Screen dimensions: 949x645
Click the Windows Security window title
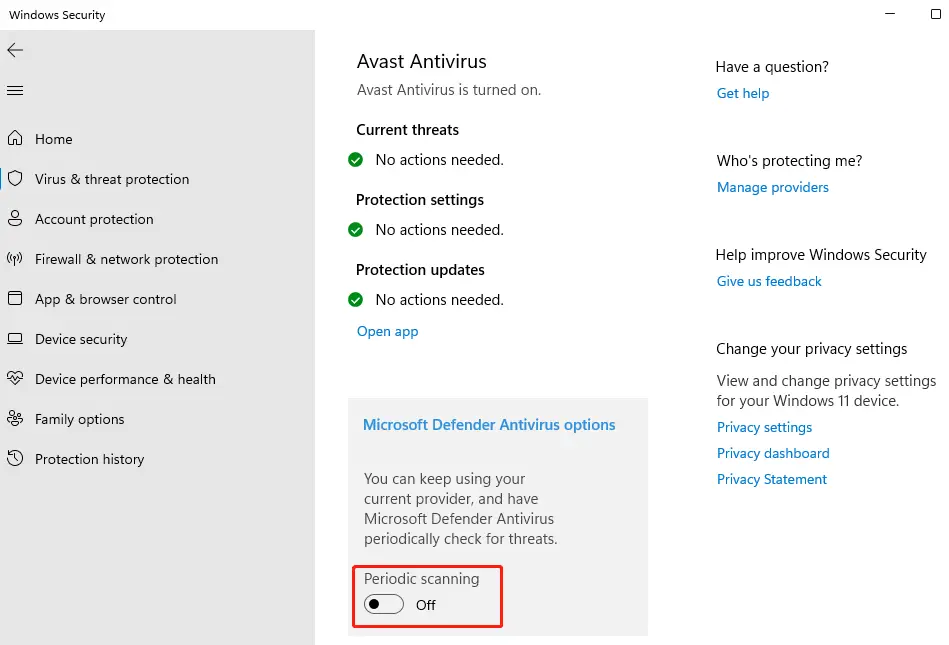coord(57,15)
